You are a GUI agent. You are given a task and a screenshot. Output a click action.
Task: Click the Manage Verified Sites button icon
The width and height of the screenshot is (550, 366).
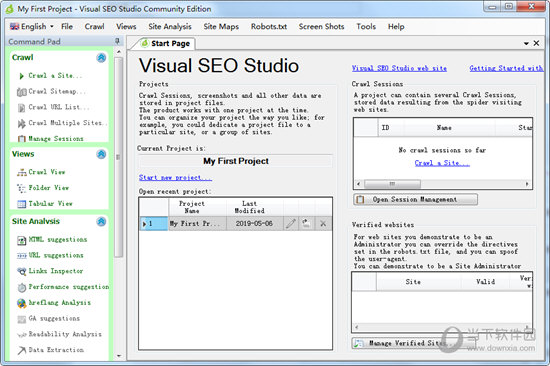(x=358, y=343)
